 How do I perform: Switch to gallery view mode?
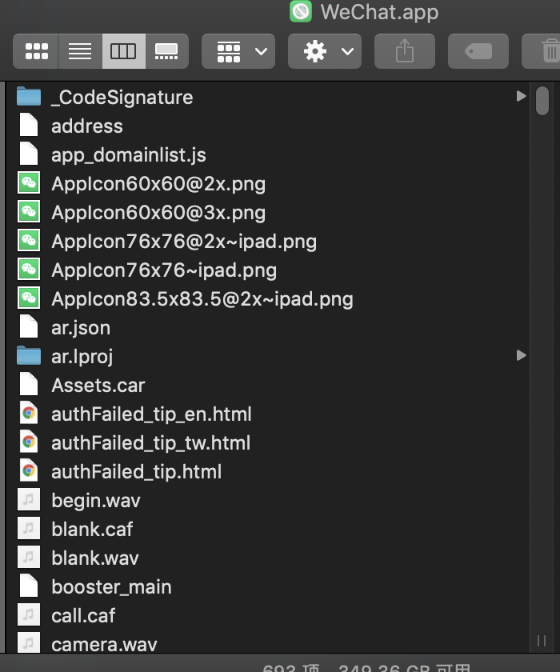167,51
